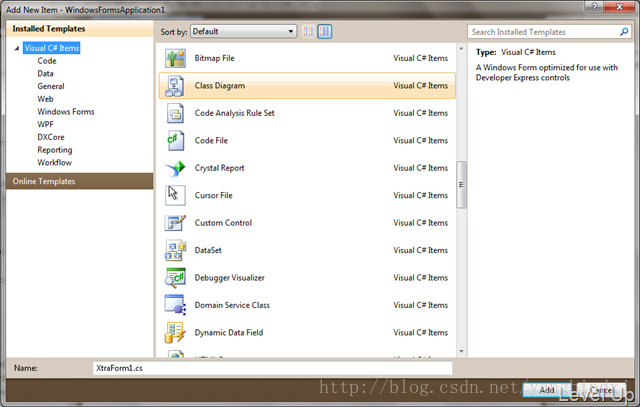
Task: Click the scroll up arrow in list
Action: coord(461,49)
